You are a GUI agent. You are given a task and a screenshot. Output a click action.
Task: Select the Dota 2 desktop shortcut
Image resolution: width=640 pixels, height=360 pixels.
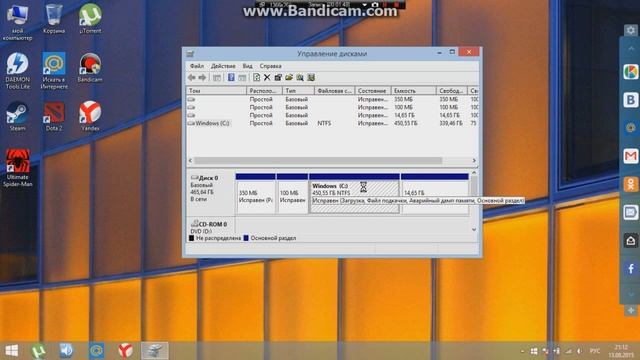point(54,116)
